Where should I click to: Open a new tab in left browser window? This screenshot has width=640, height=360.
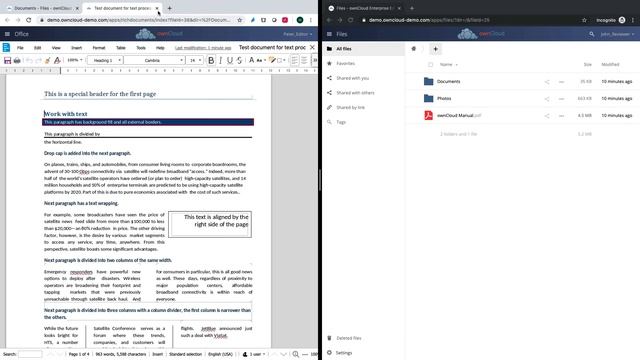pos(169,8)
